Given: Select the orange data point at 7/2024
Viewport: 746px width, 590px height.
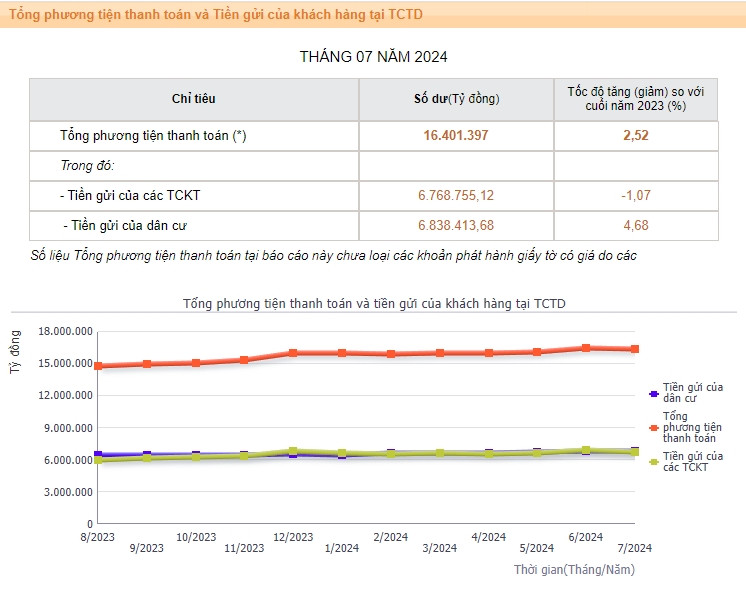Looking at the screenshot, I should (x=635, y=349).
